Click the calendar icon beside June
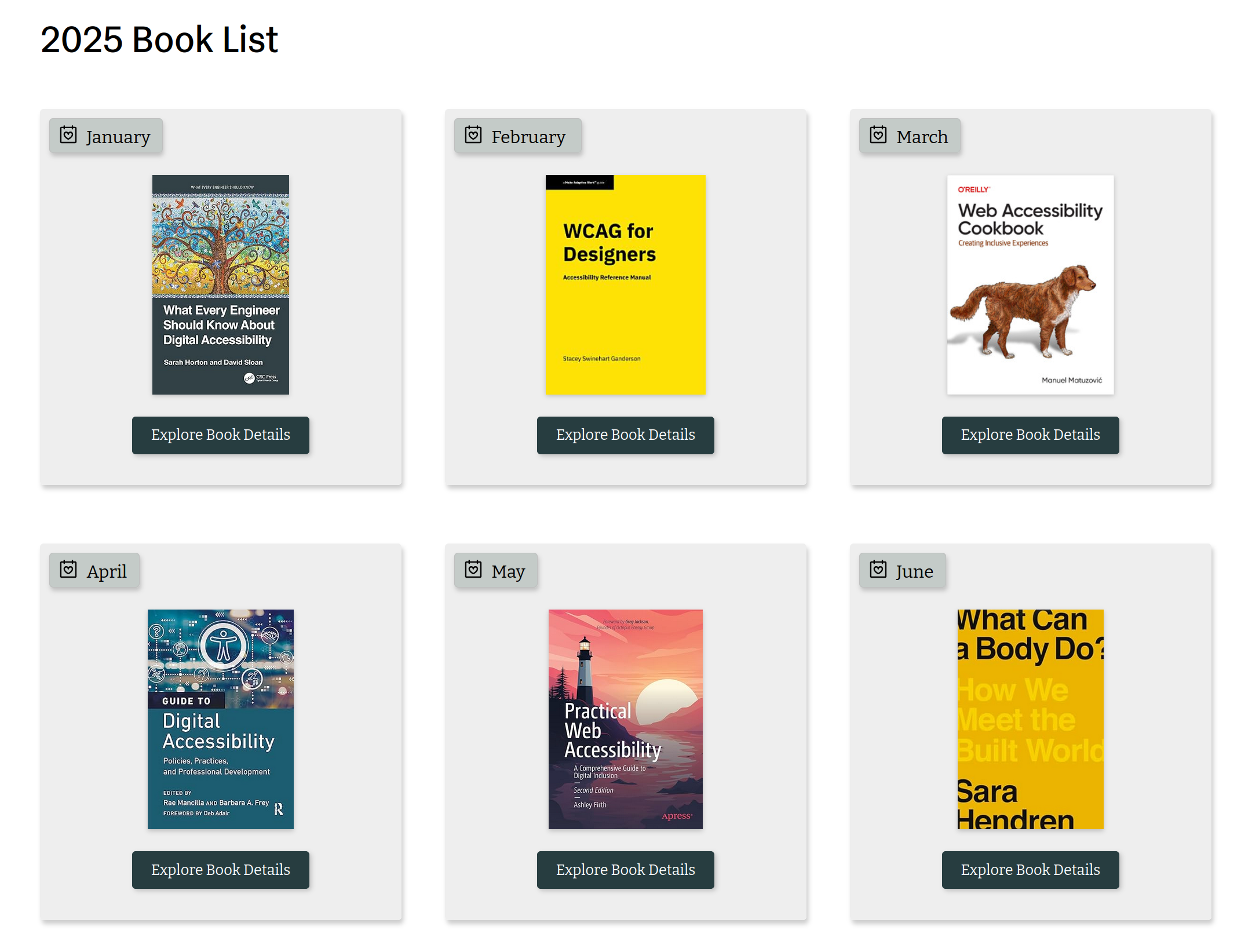Viewport: 1241px width, 952px height. [878, 569]
